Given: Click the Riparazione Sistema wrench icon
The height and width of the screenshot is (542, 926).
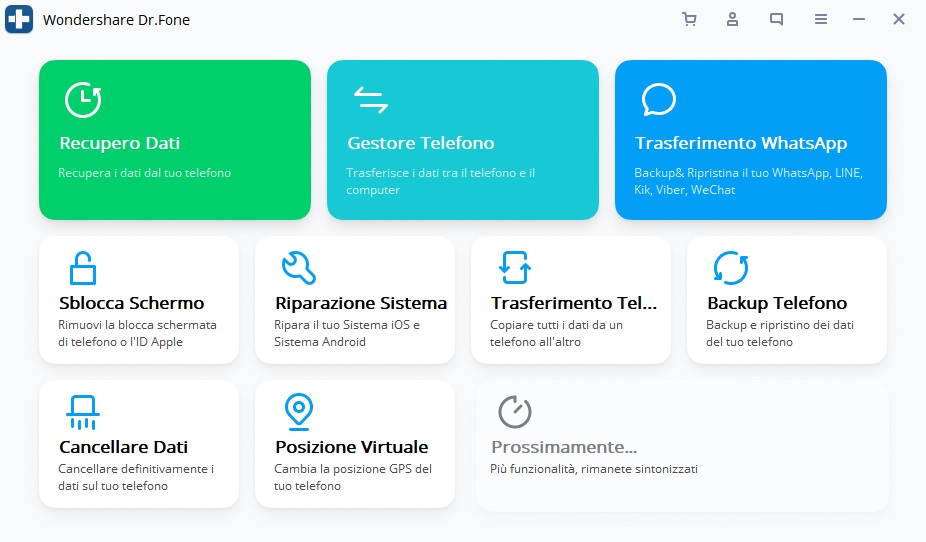Looking at the screenshot, I should tap(299, 268).
